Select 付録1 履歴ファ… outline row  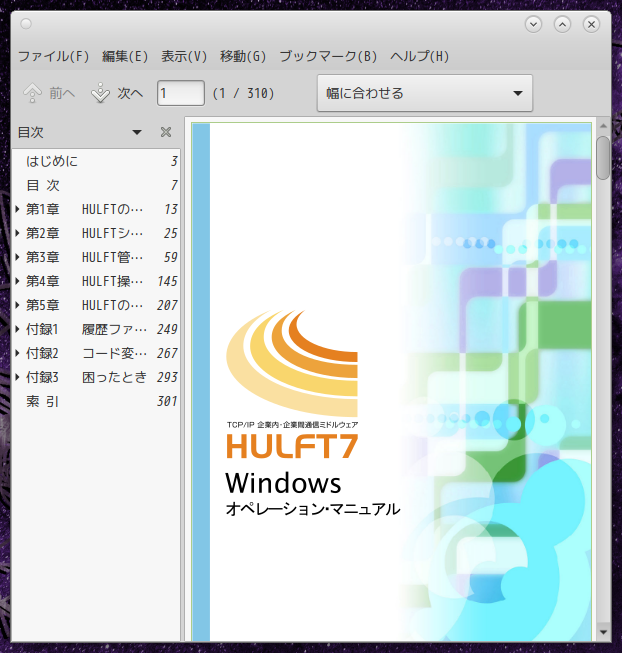pyautogui.click(x=96, y=329)
